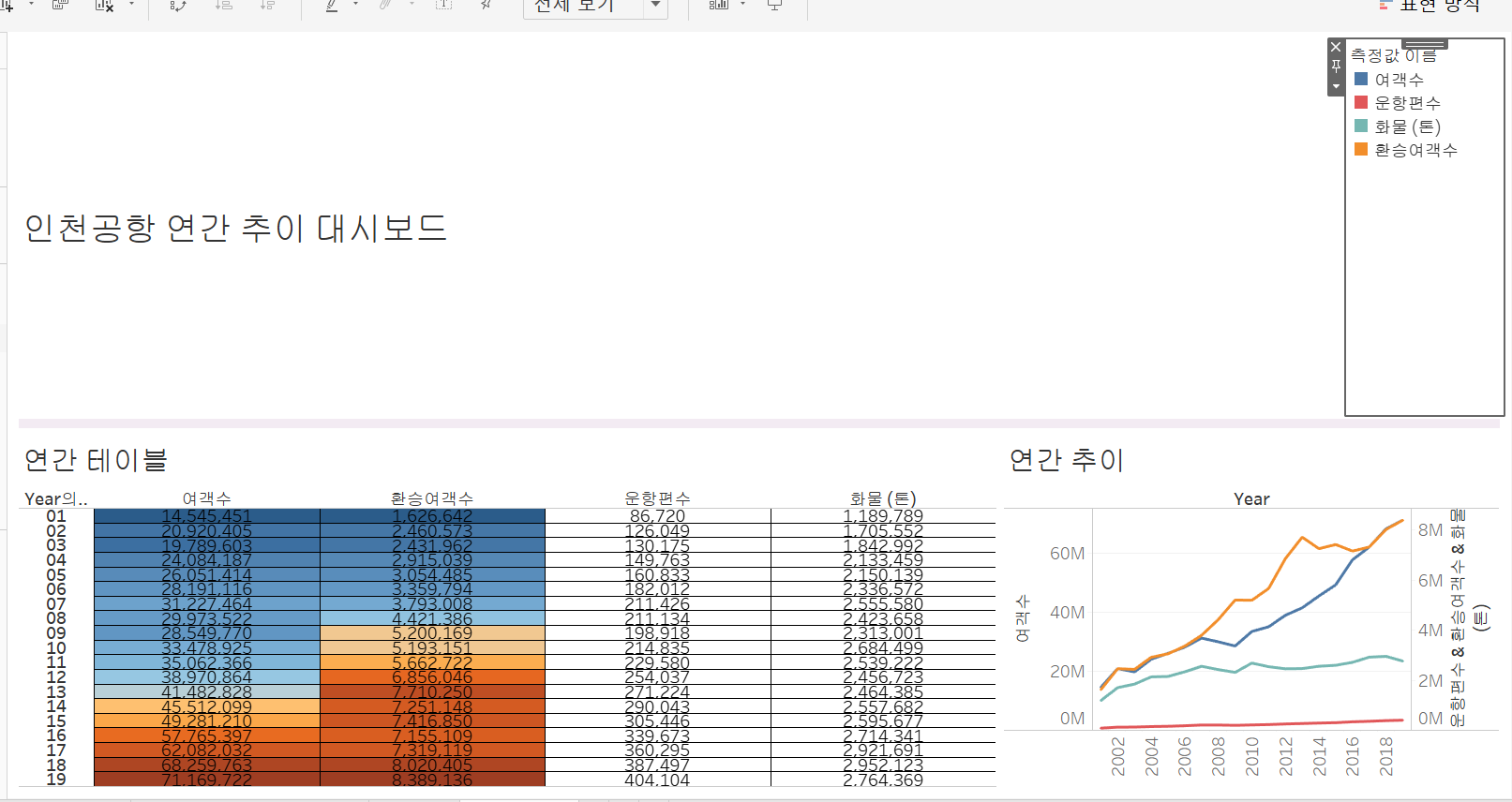
Task: Click the blue 여객수 legend swatch
Action: 1361,79
